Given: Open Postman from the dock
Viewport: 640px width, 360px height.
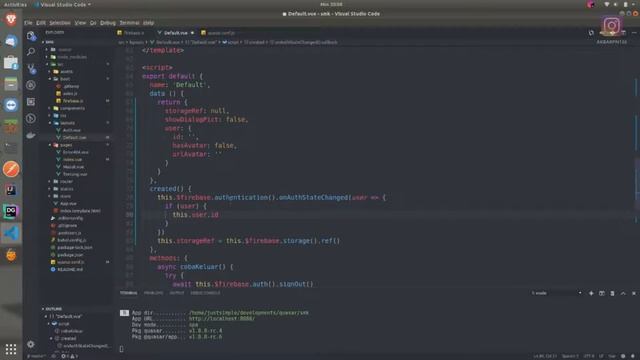Looking at the screenshot, I should pyautogui.click(x=11, y=169).
